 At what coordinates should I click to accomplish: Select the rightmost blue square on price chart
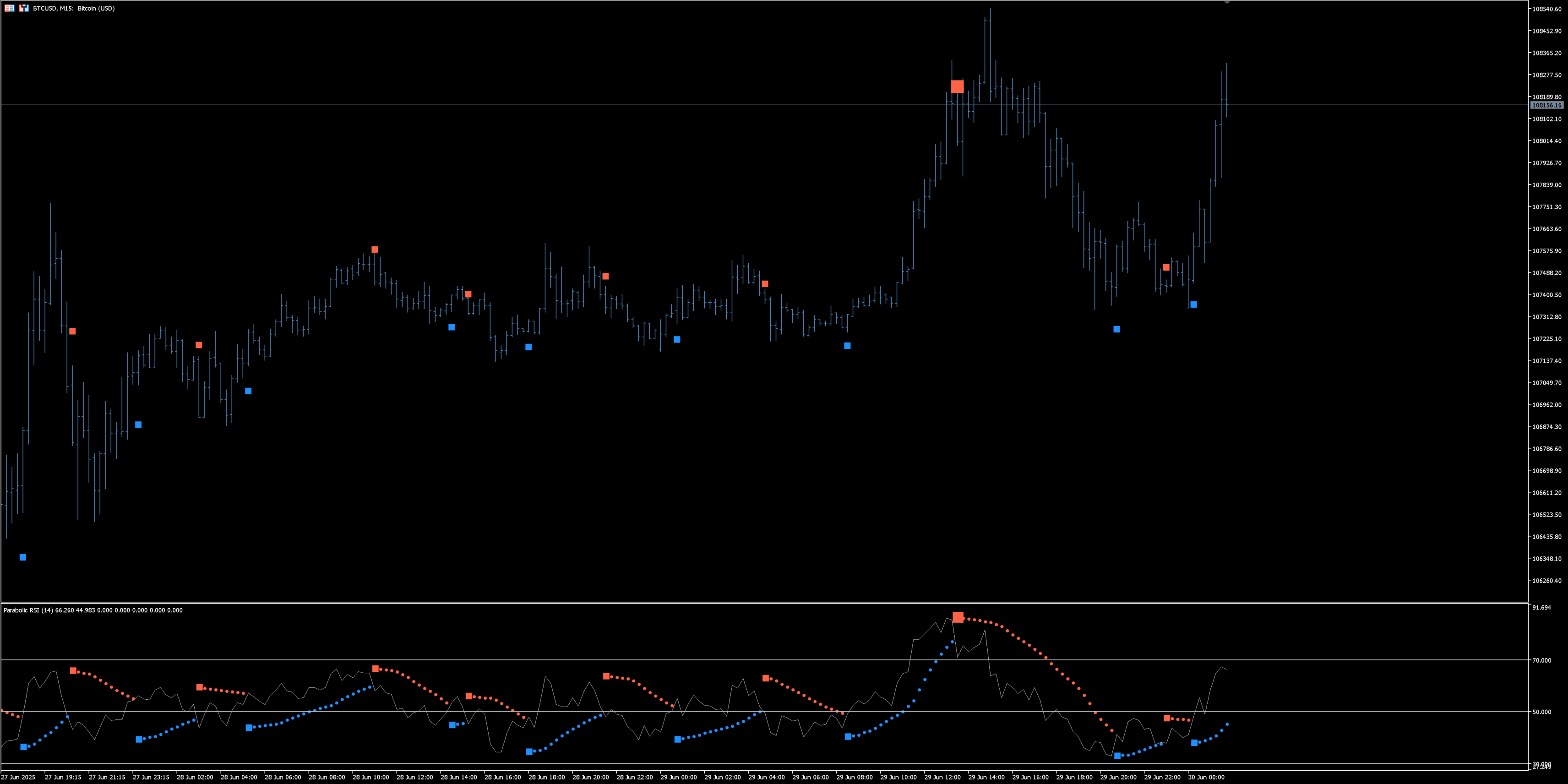[x=1193, y=305]
